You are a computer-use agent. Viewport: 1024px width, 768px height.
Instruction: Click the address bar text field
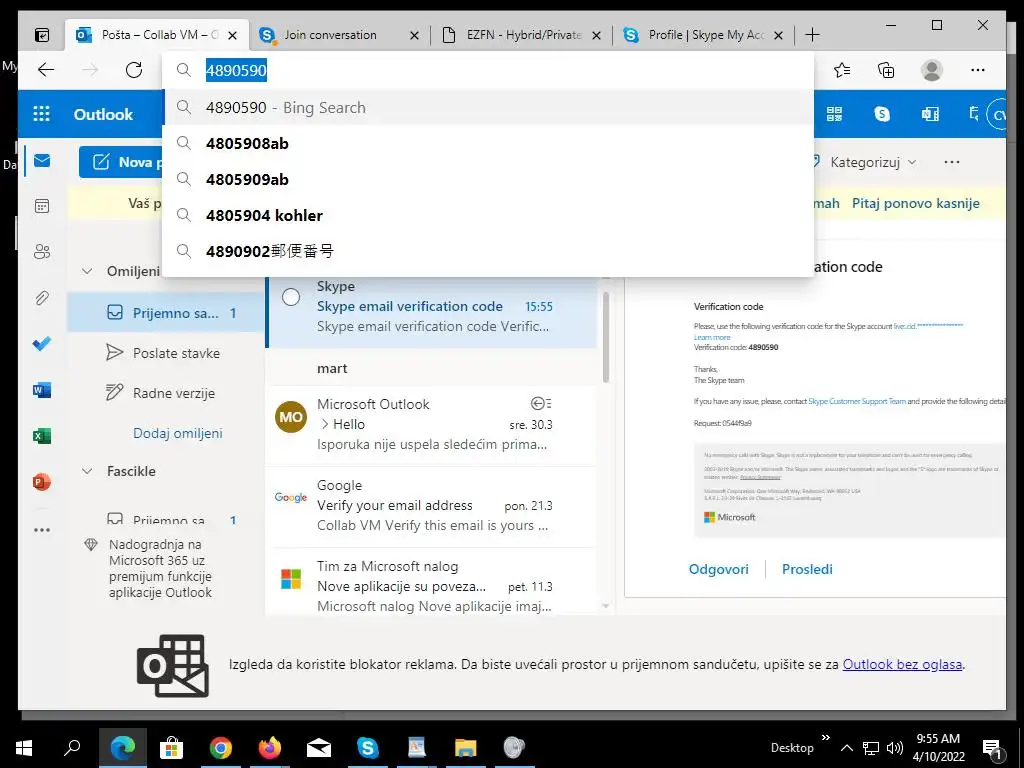[x=488, y=70]
